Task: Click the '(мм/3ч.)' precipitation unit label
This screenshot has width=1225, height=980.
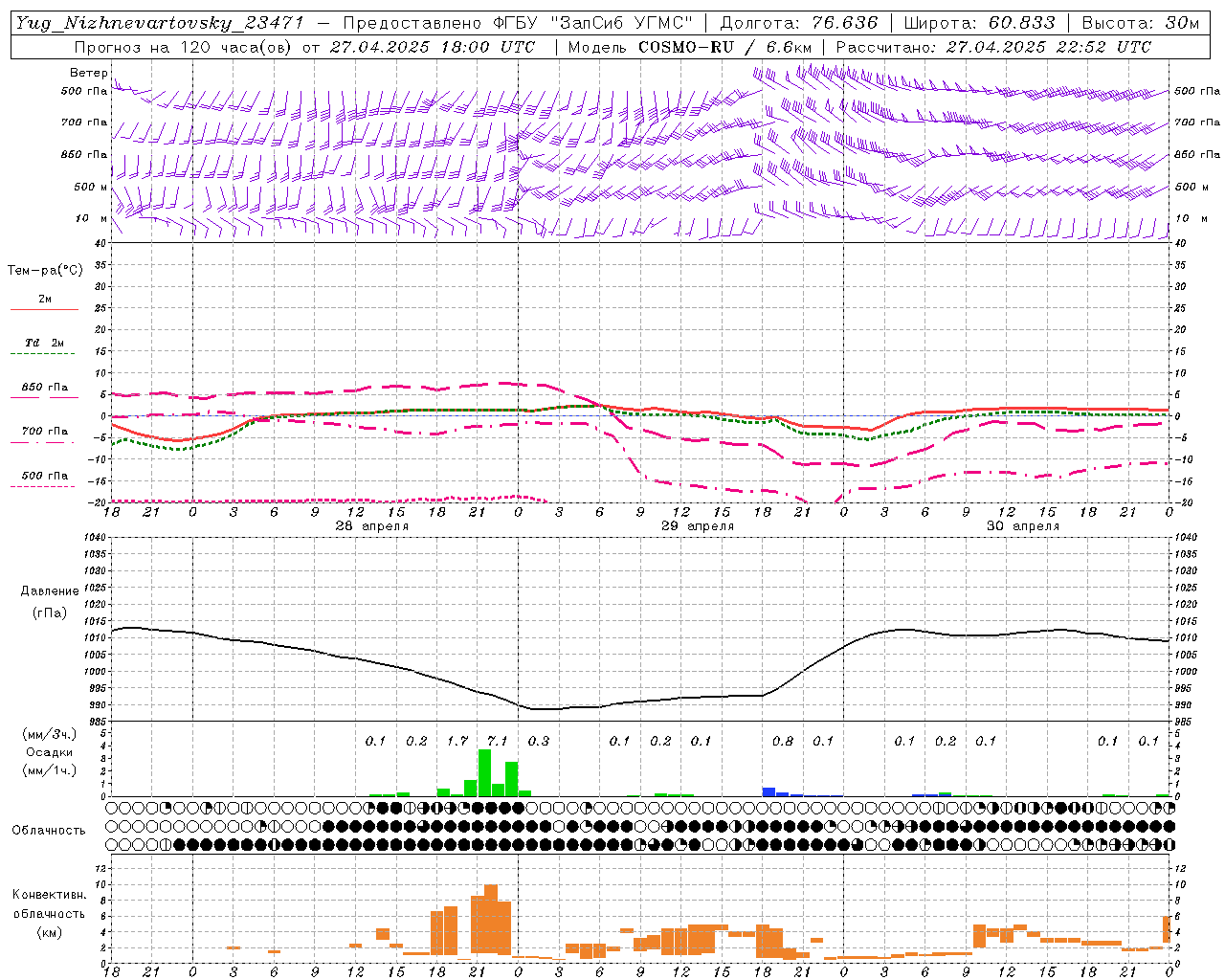Action: [50, 733]
